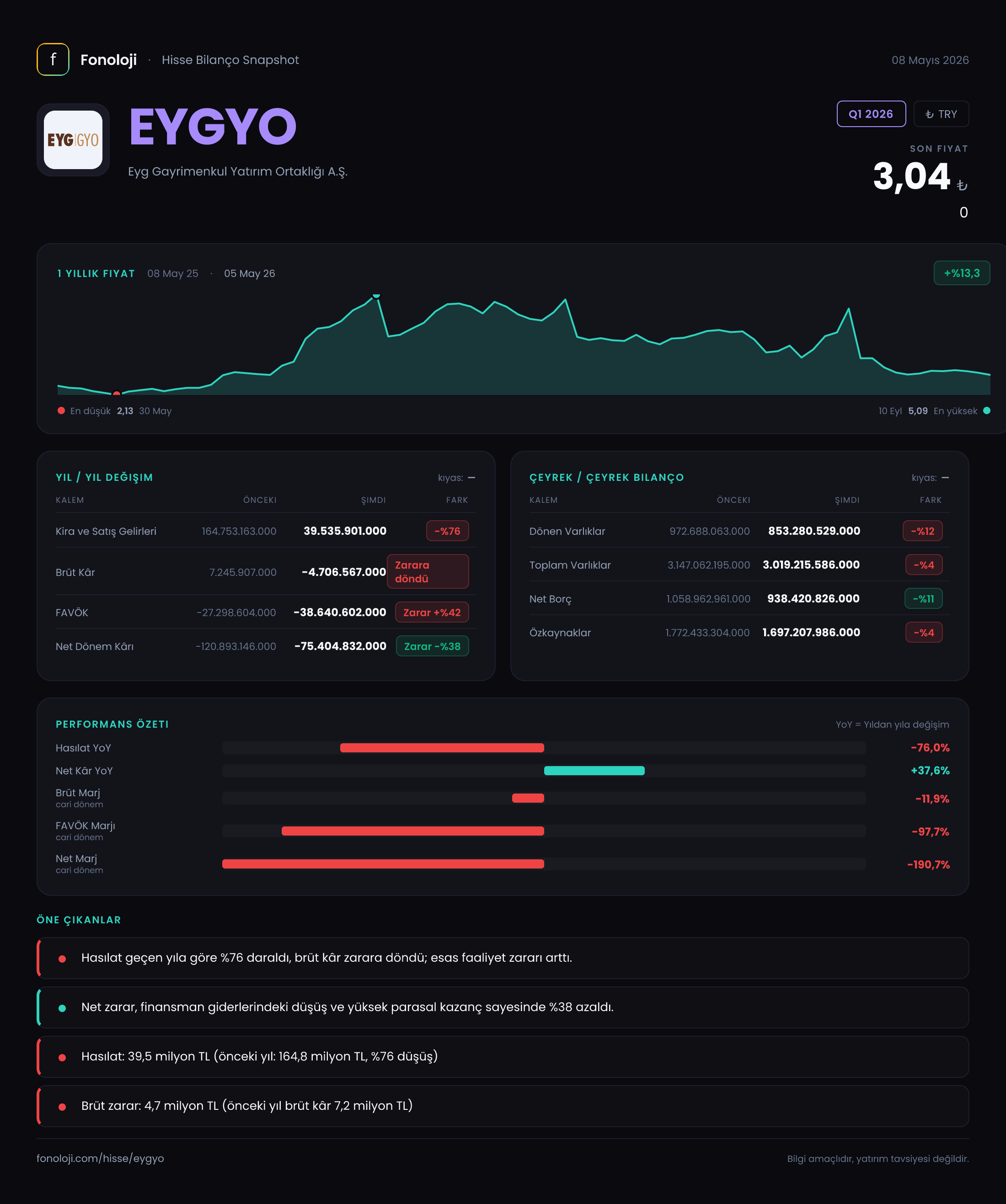Click the 938.420.826.000 Net Borç value
The image size is (1006, 1204).
point(813,598)
